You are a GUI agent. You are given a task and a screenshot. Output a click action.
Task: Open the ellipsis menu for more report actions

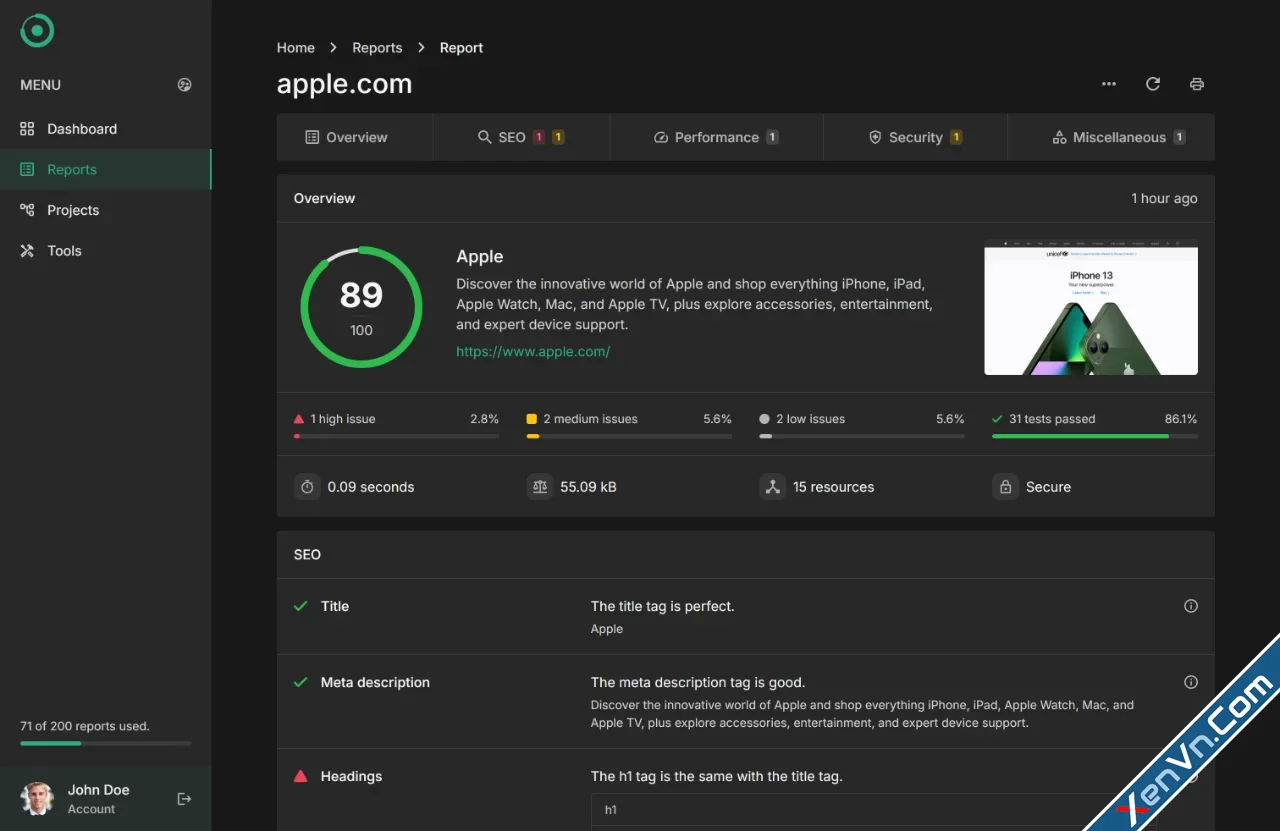(1108, 84)
